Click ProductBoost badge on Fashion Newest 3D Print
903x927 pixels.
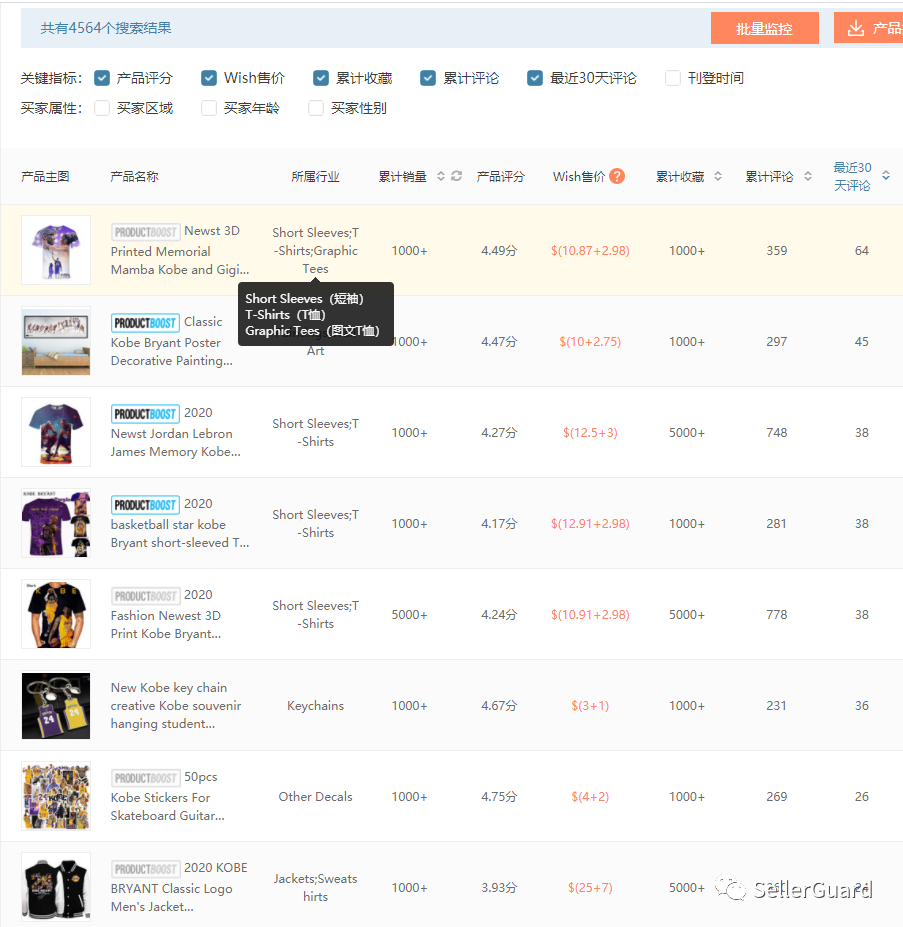[x=145, y=596]
